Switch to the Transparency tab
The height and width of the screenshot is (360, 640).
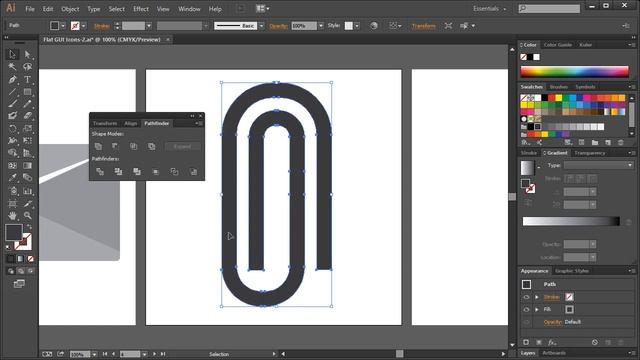590,153
